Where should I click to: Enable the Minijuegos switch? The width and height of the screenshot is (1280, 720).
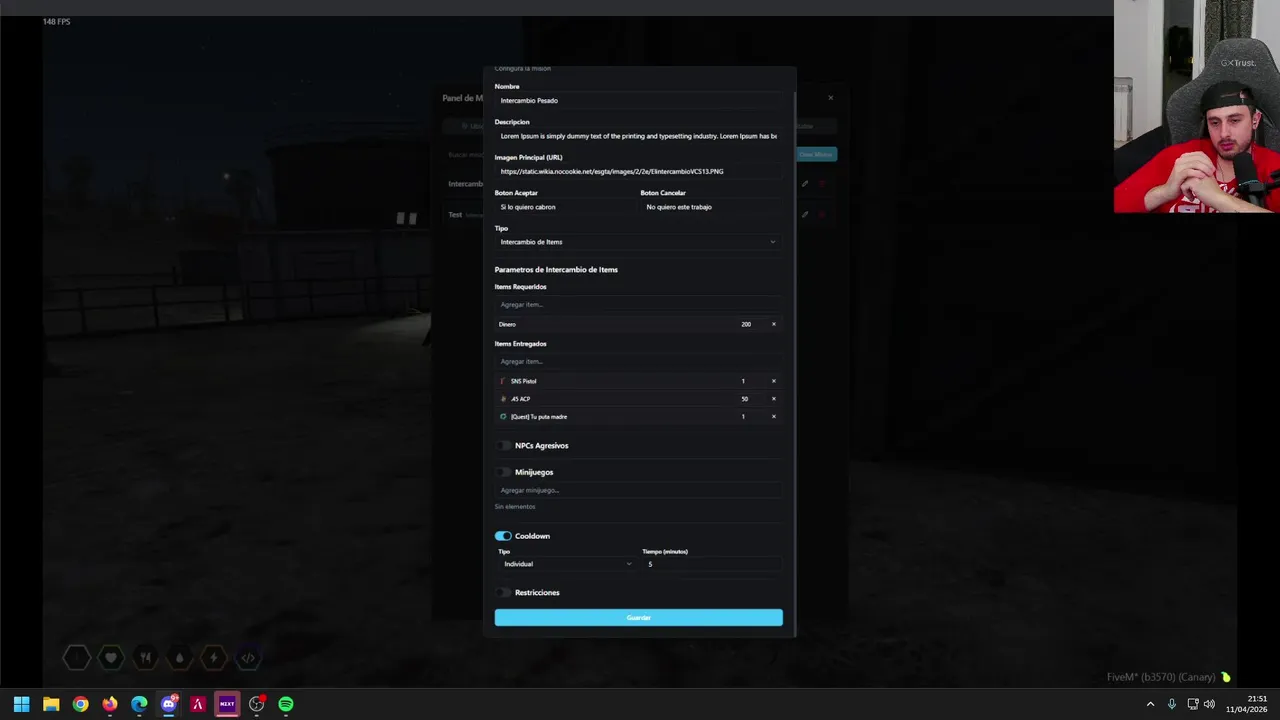[x=503, y=472]
